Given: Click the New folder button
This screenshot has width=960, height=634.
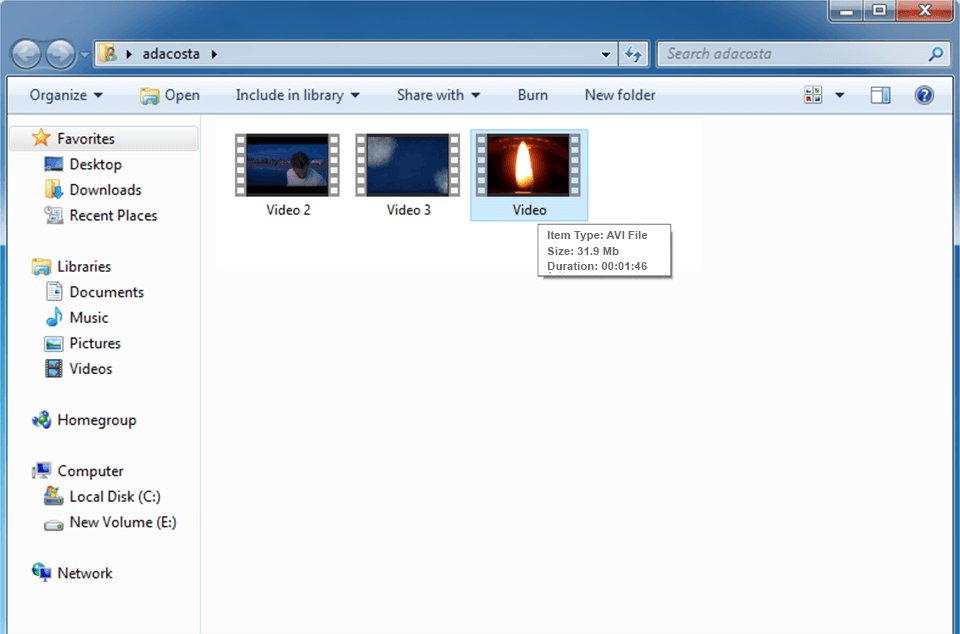Looking at the screenshot, I should (620, 95).
